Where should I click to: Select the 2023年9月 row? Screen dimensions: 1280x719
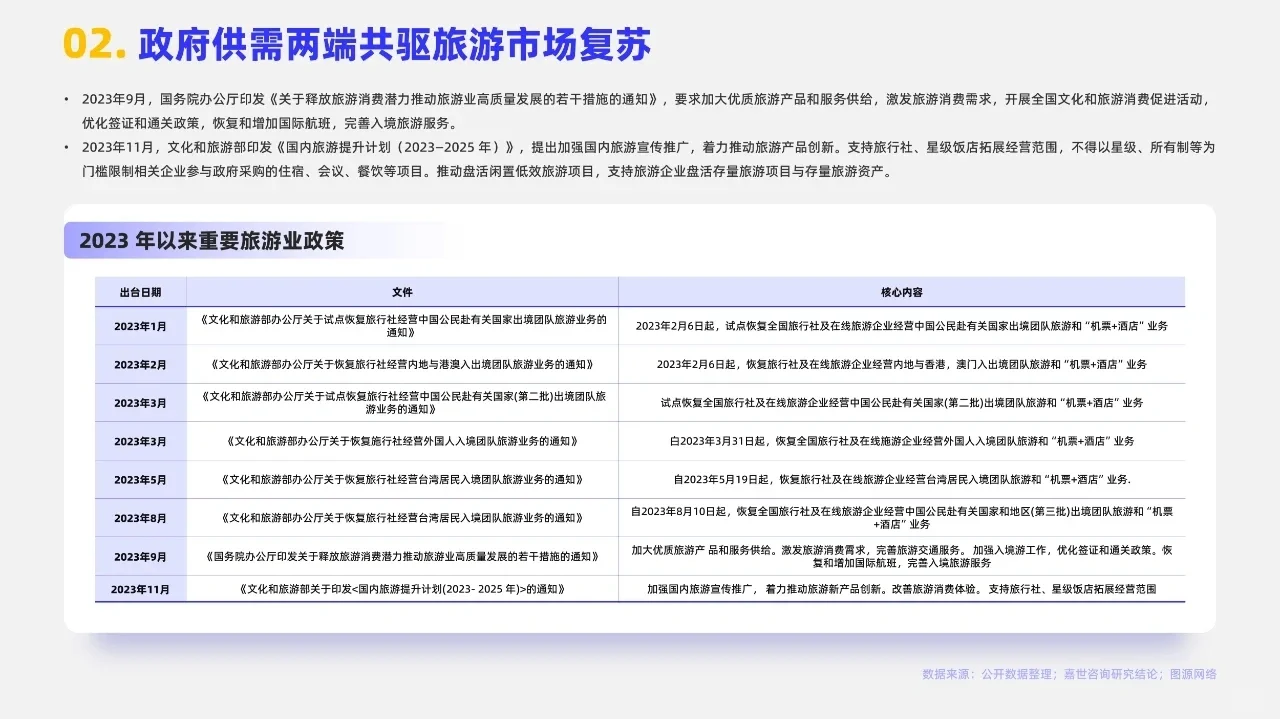[x=140, y=556]
